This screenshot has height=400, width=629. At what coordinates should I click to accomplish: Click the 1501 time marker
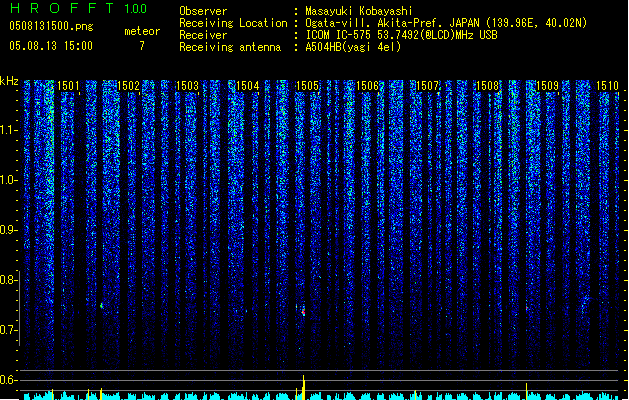click(68, 86)
